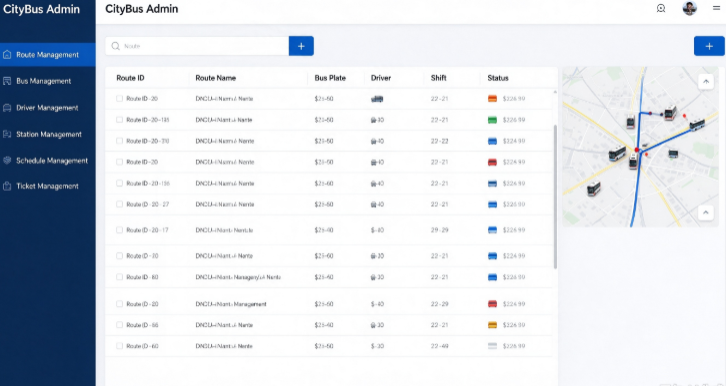Click the route name ending in Management
This screenshot has width=726, height=386.
point(231,304)
